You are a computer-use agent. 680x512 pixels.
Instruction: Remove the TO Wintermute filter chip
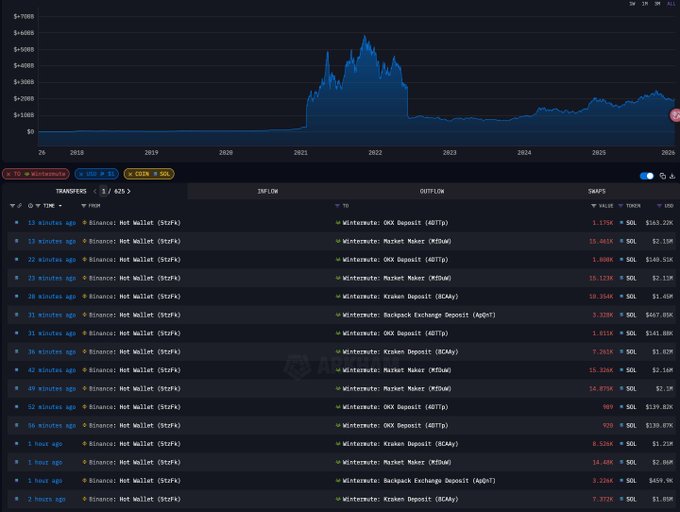pos(8,174)
